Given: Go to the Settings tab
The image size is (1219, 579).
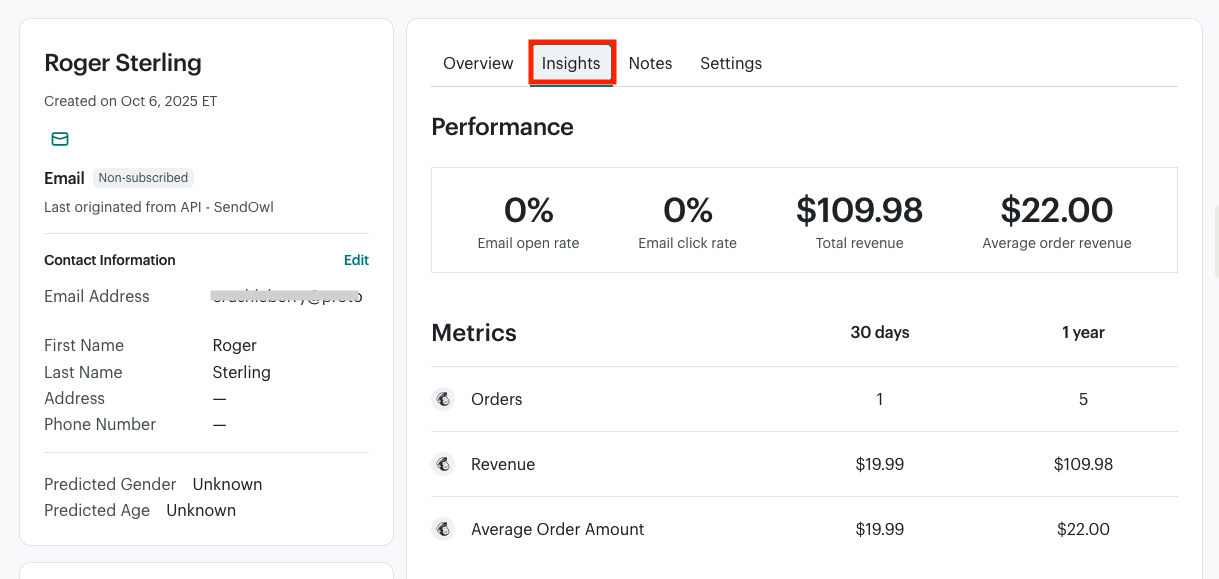Looking at the screenshot, I should point(731,63).
